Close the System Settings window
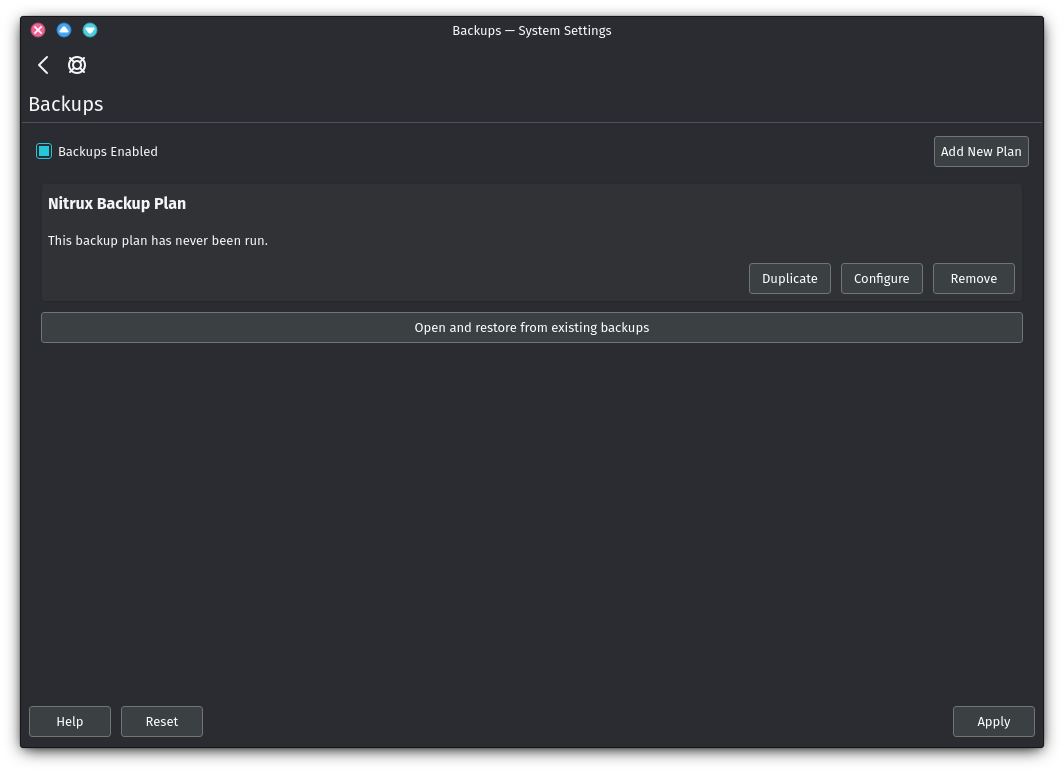The width and height of the screenshot is (1064, 772). tap(38, 30)
